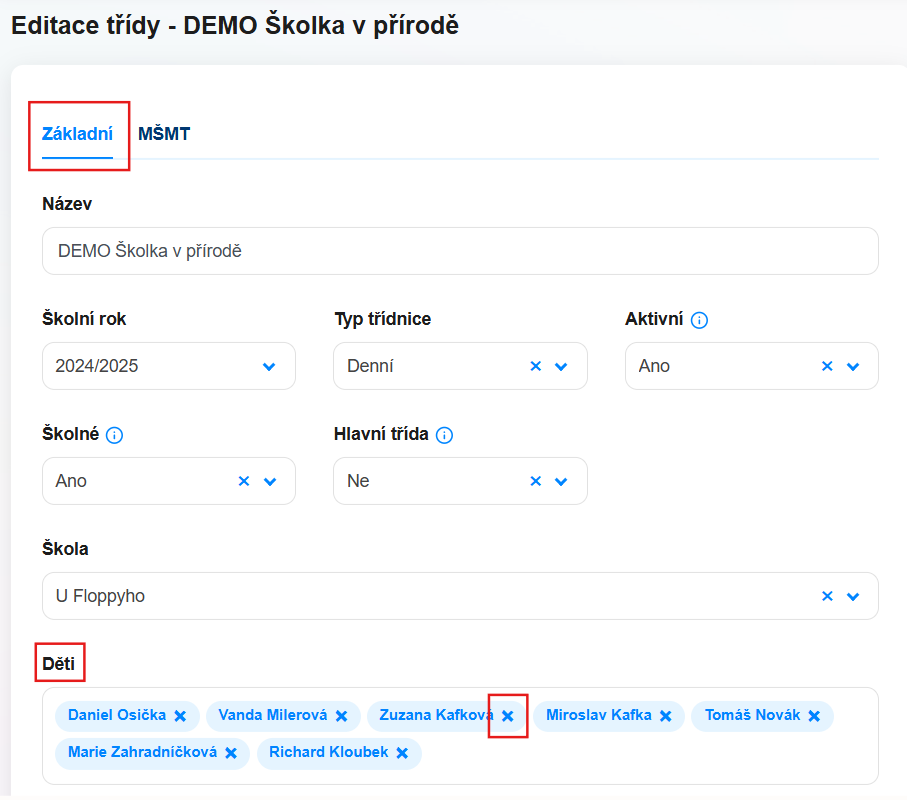Remove Daniel Osička tag
Screen dimensions: 907x800
pos(180,716)
